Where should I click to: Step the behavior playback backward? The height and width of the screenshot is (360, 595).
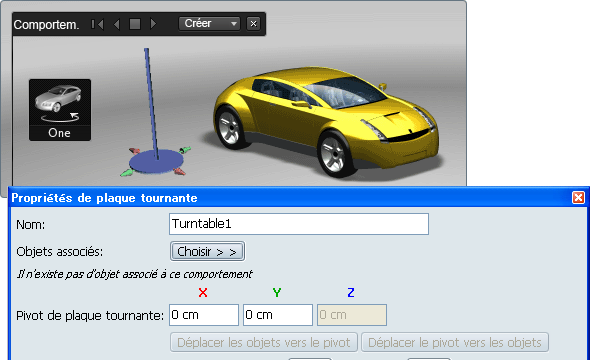coord(117,24)
